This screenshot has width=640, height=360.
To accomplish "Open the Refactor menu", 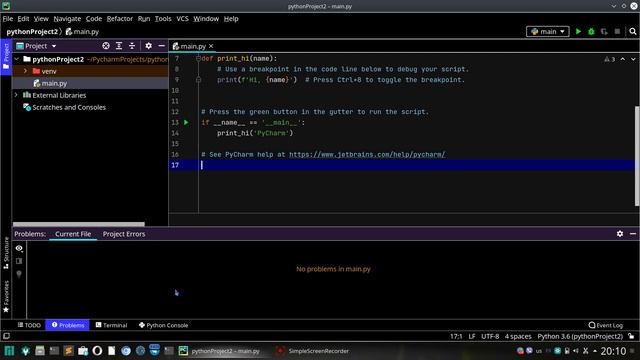I will click(120, 19).
